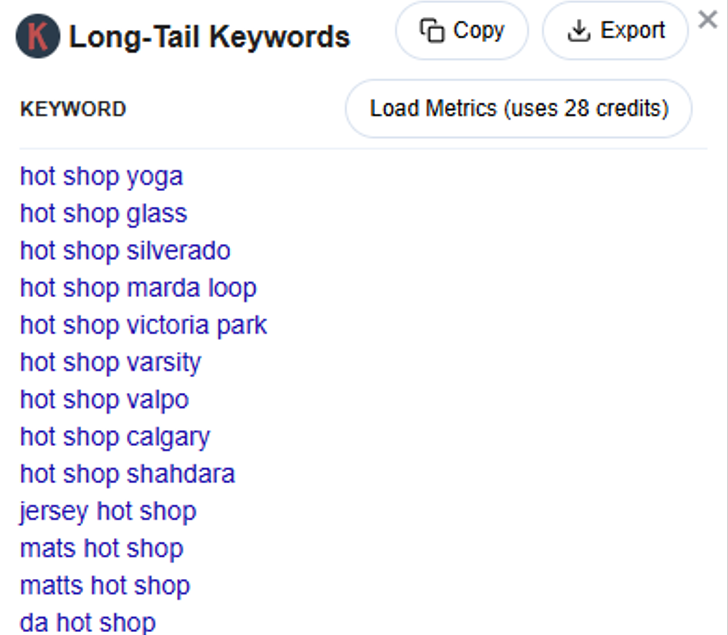
Task: Open 'hot shop victoria park' keyword
Action: pyautogui.click(x=143, y=325)
